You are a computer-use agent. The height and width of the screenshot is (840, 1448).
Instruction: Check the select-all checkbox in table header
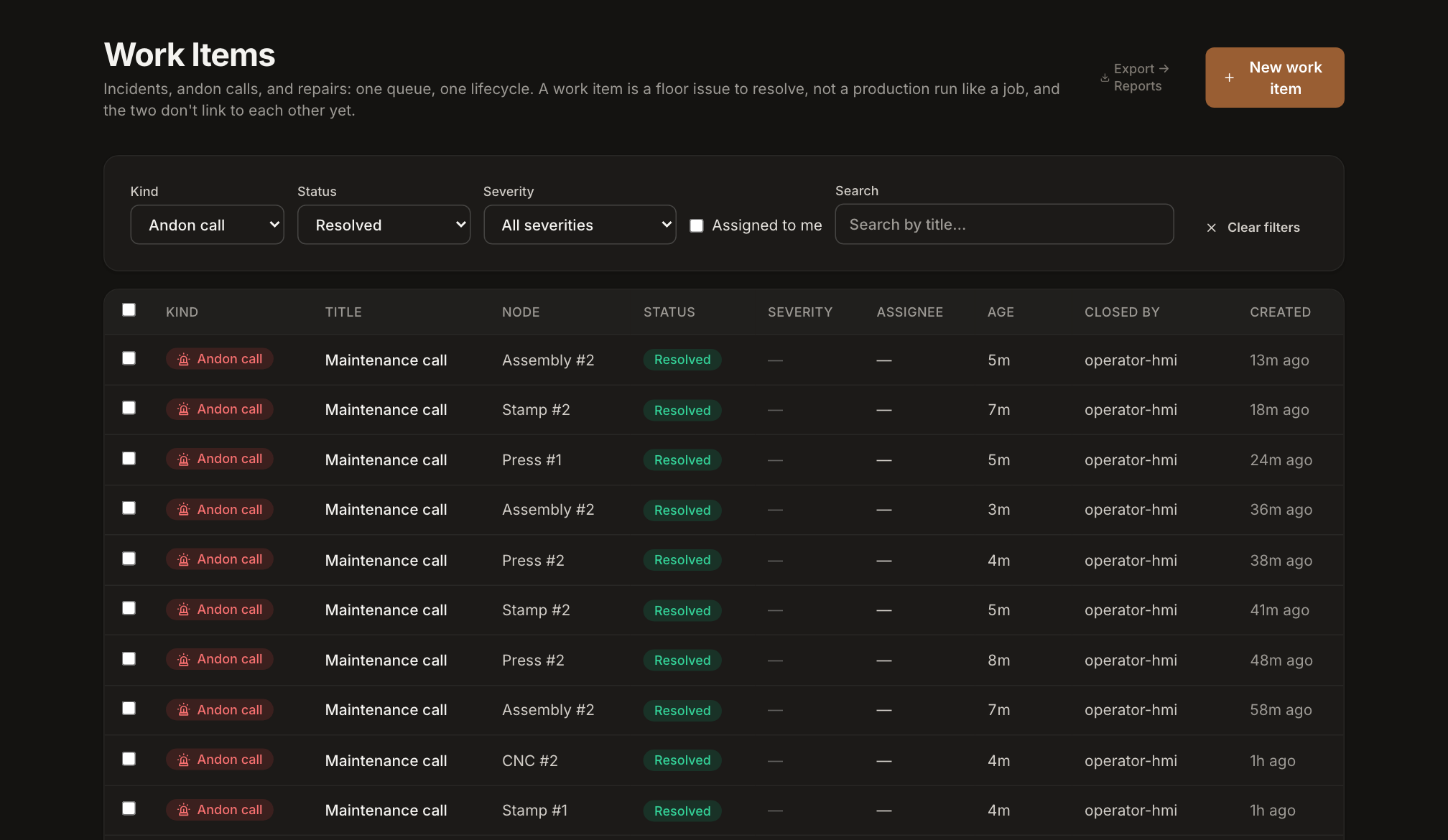click(129, 310)
